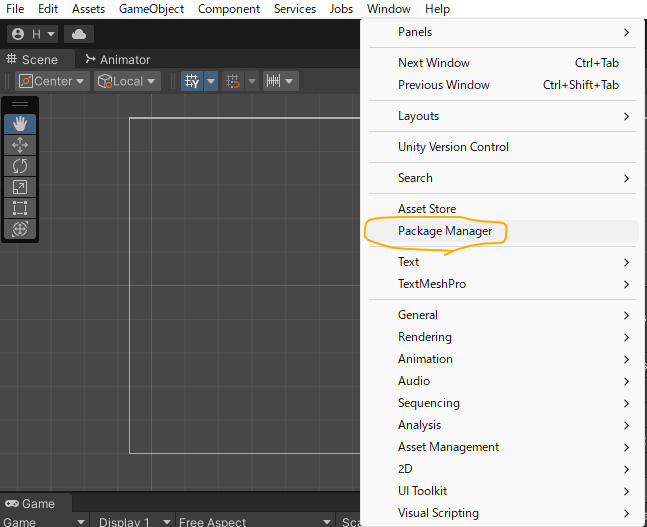Screen dimensions: 647x527
Task: Open the account H dropdown
Action: coord(32,34)
